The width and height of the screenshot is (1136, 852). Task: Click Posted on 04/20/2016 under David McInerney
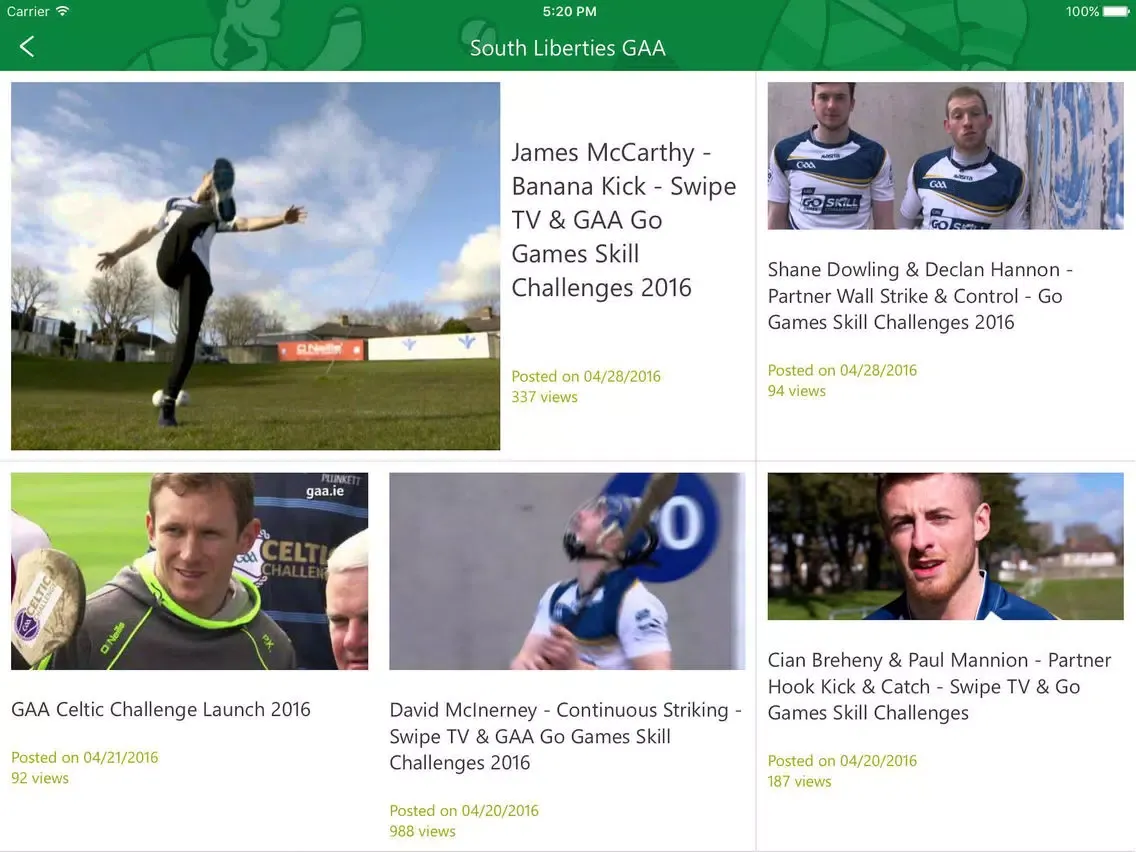click(464, 811)
